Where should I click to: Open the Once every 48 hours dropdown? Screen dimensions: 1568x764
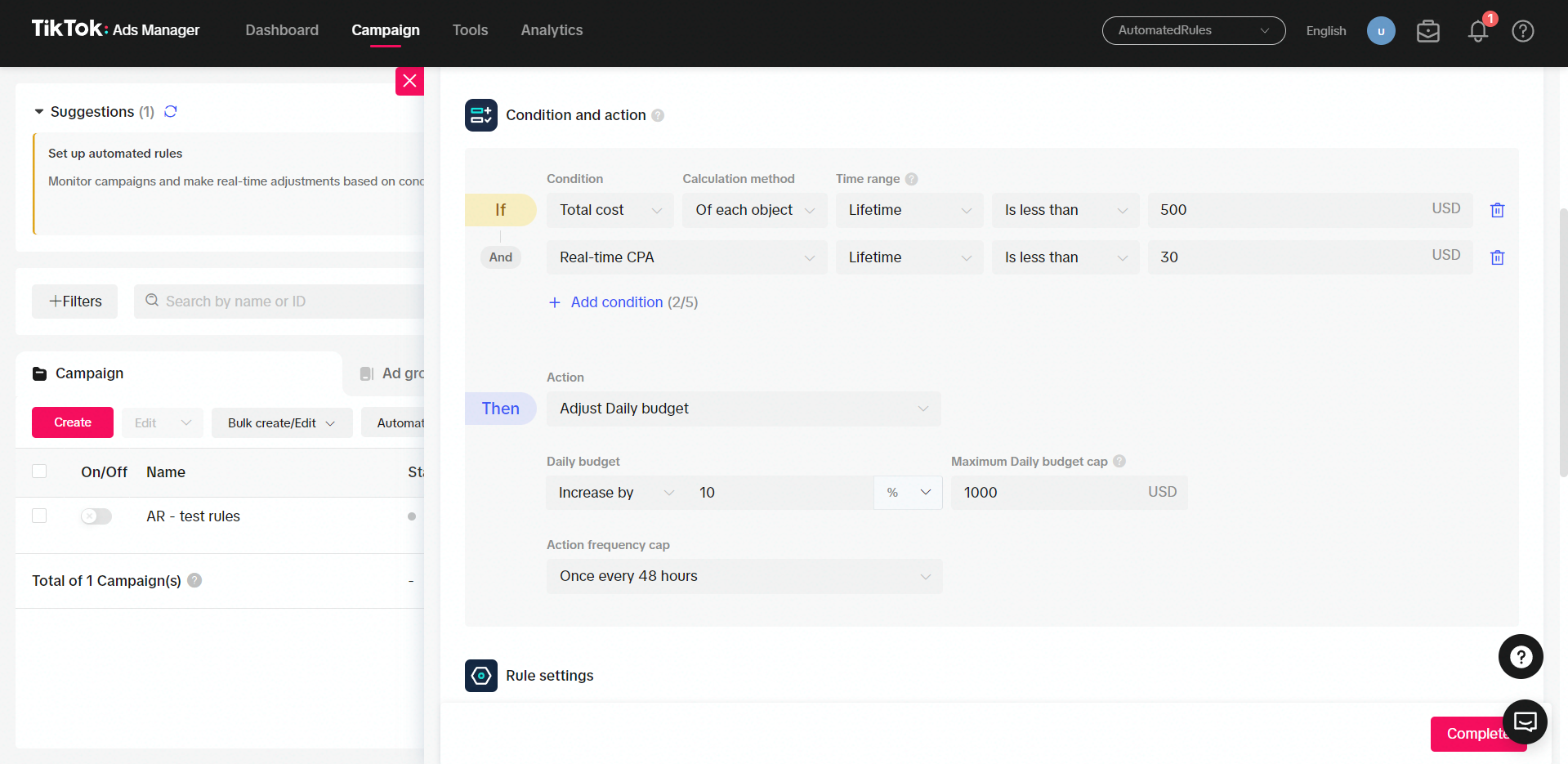[x=744, y=576]
